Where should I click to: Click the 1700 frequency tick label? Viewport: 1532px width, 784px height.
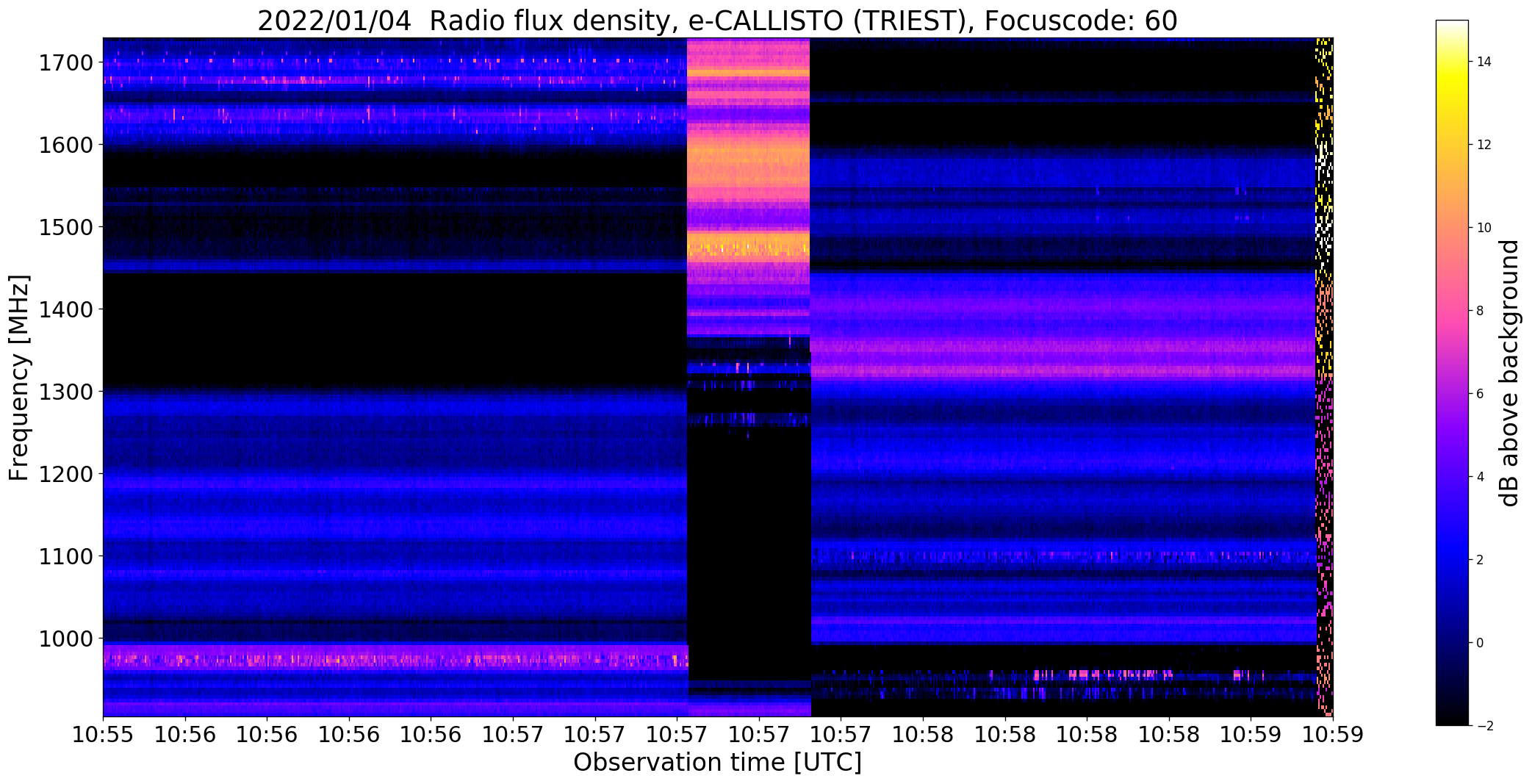pyautogui.click(x=66, y=63)
